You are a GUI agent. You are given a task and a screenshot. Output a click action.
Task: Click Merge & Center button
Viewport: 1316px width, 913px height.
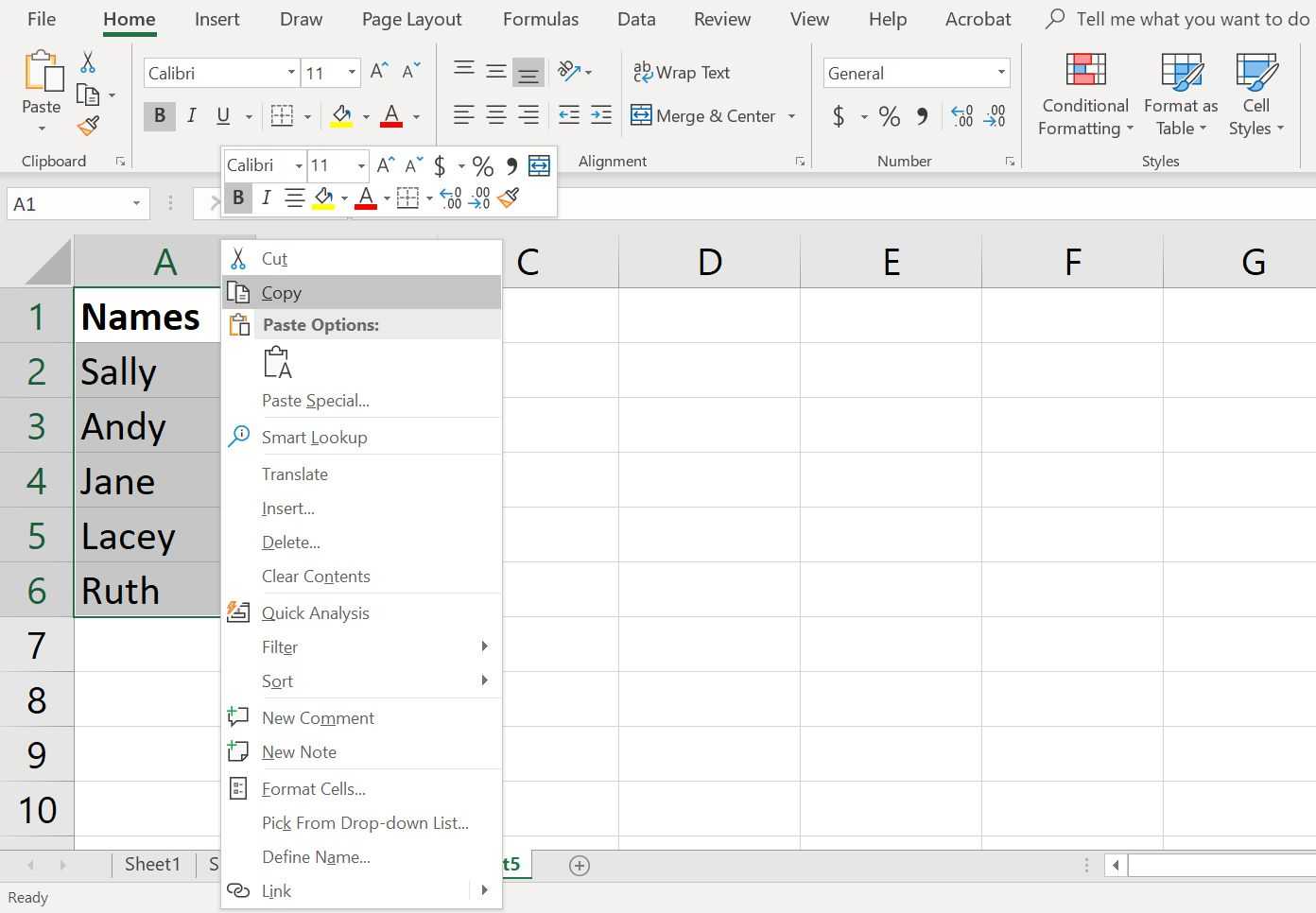click(703, 115)
